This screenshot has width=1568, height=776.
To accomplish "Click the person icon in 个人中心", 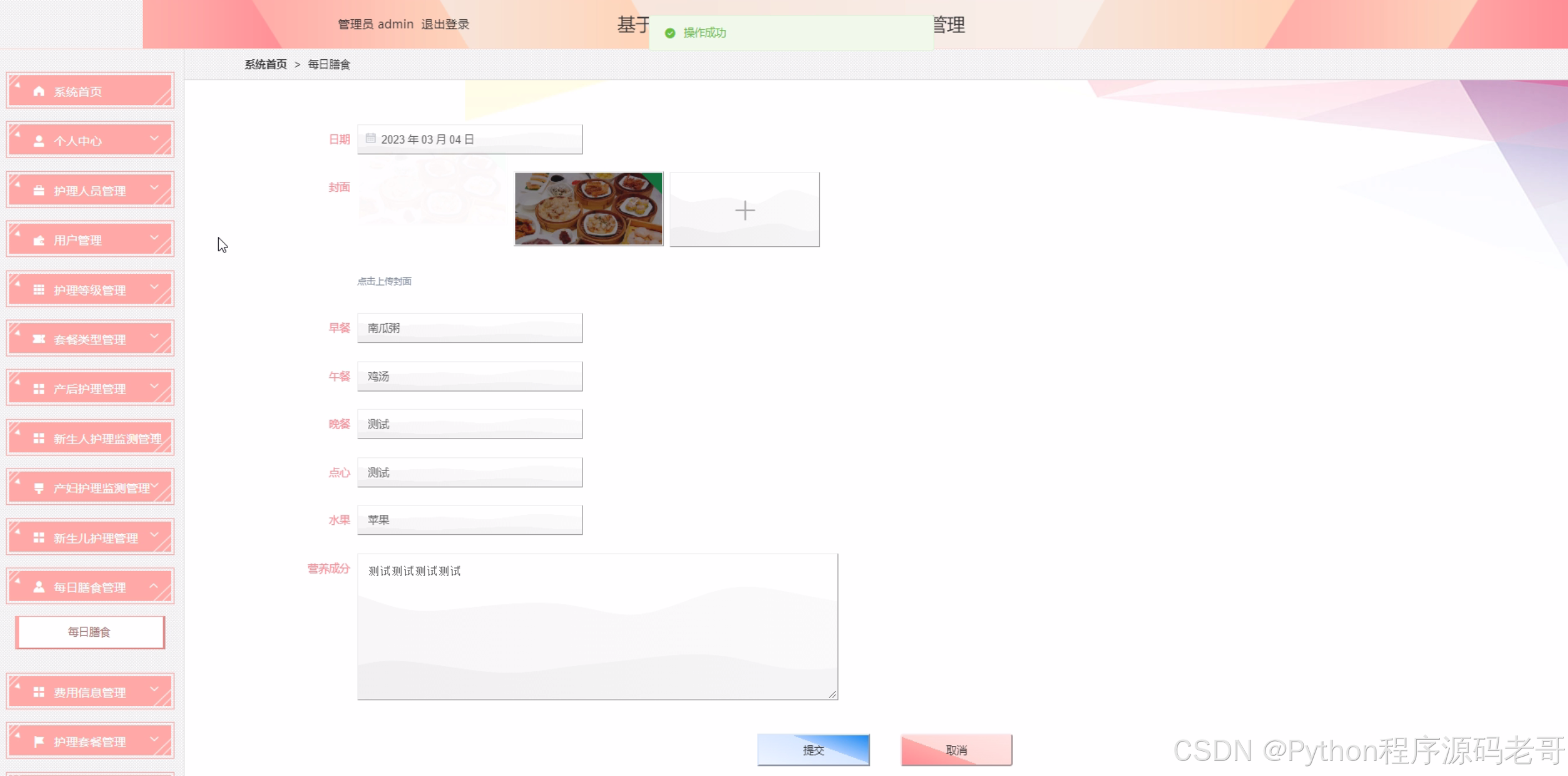I will point(39,141).
